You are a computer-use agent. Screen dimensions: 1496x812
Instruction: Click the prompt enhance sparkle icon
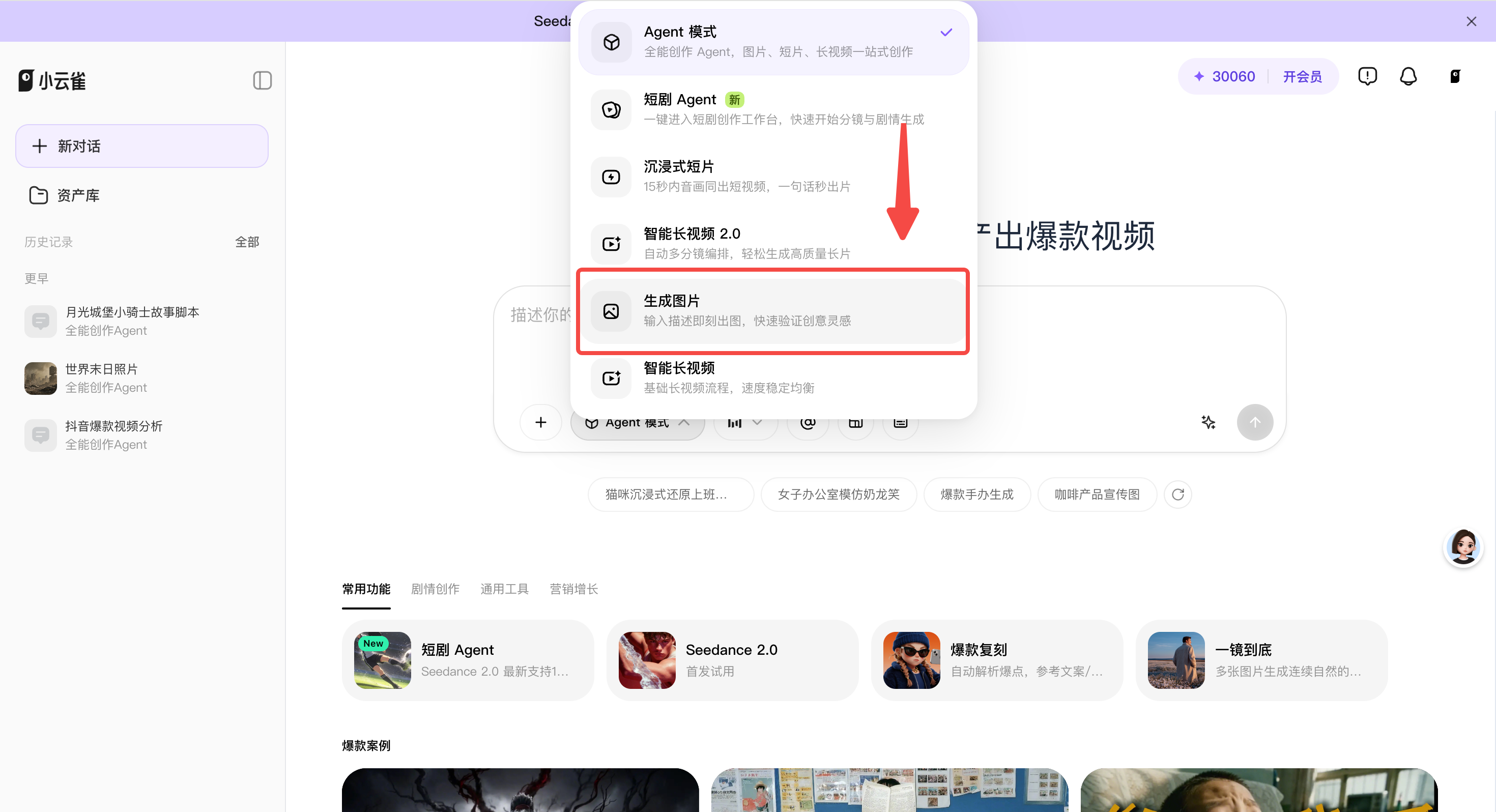tap(1208, 422)
